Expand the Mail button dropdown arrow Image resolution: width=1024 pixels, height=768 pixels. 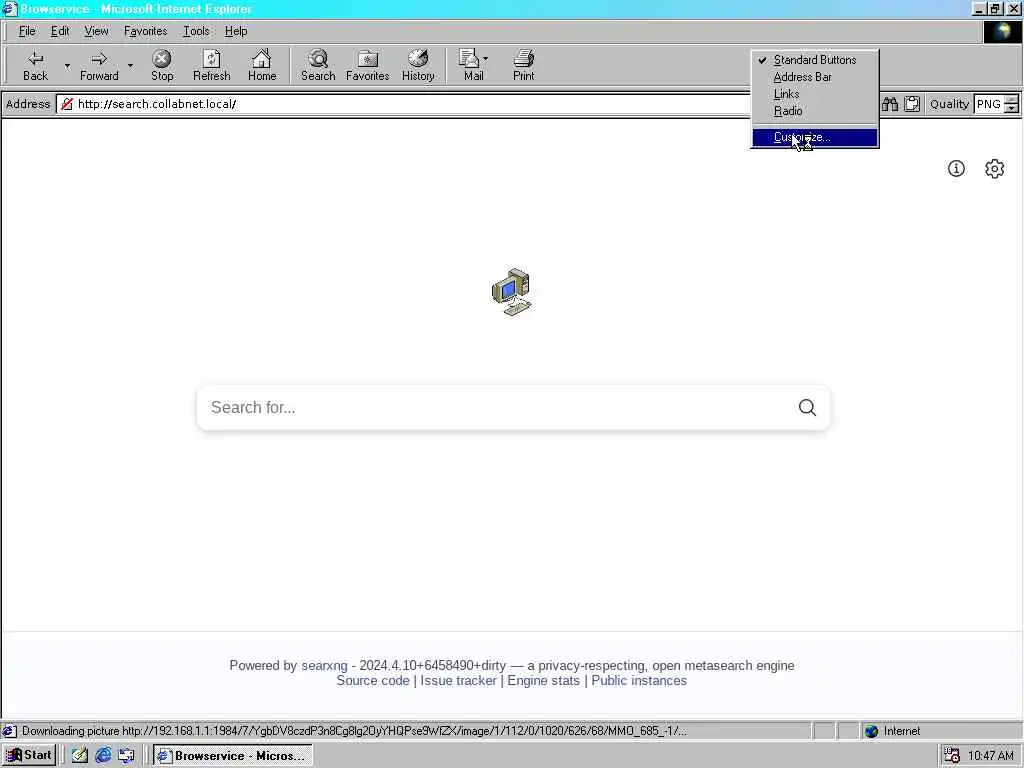point(486,59)
